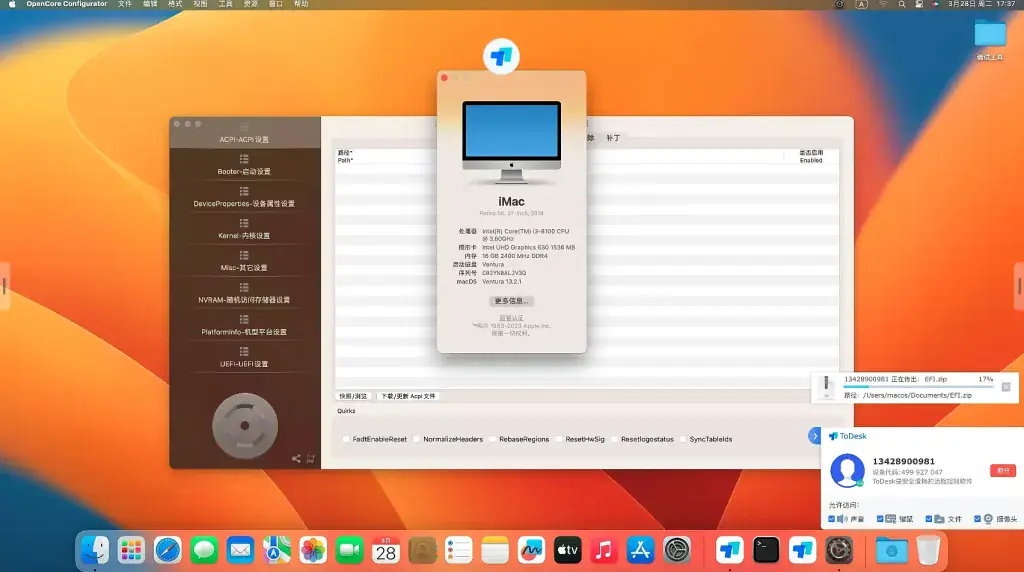Enable the NormalizeHeaders quirk checkbox

pos(417,439)
